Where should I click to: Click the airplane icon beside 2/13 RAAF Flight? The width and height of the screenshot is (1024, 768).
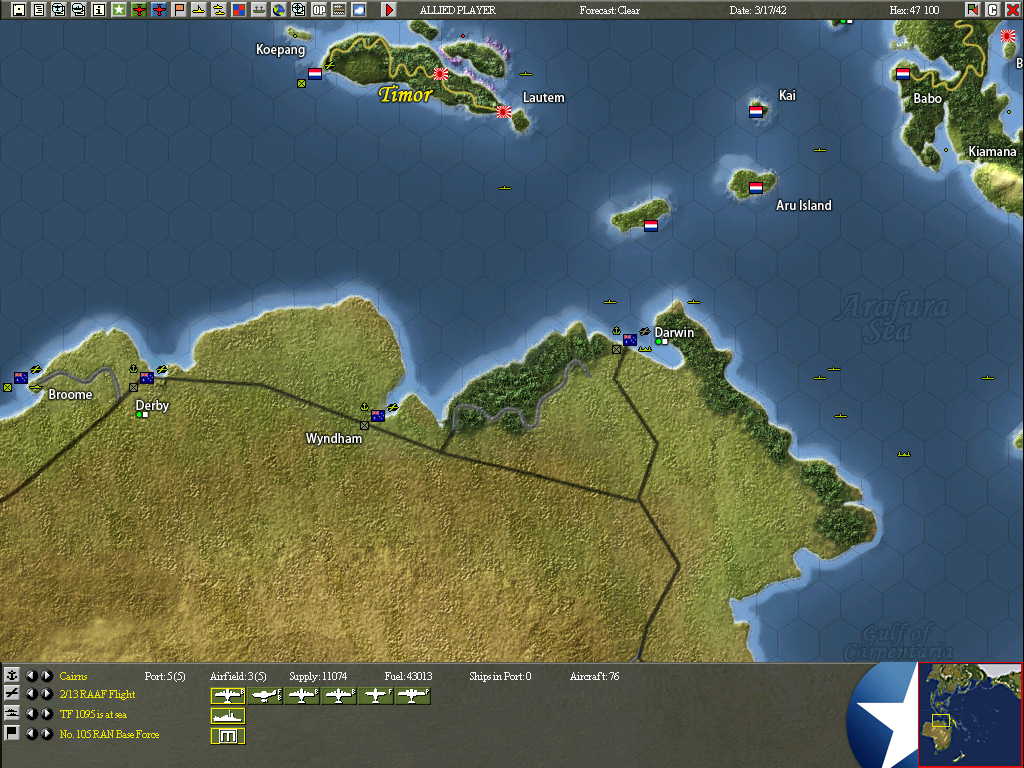11,694
